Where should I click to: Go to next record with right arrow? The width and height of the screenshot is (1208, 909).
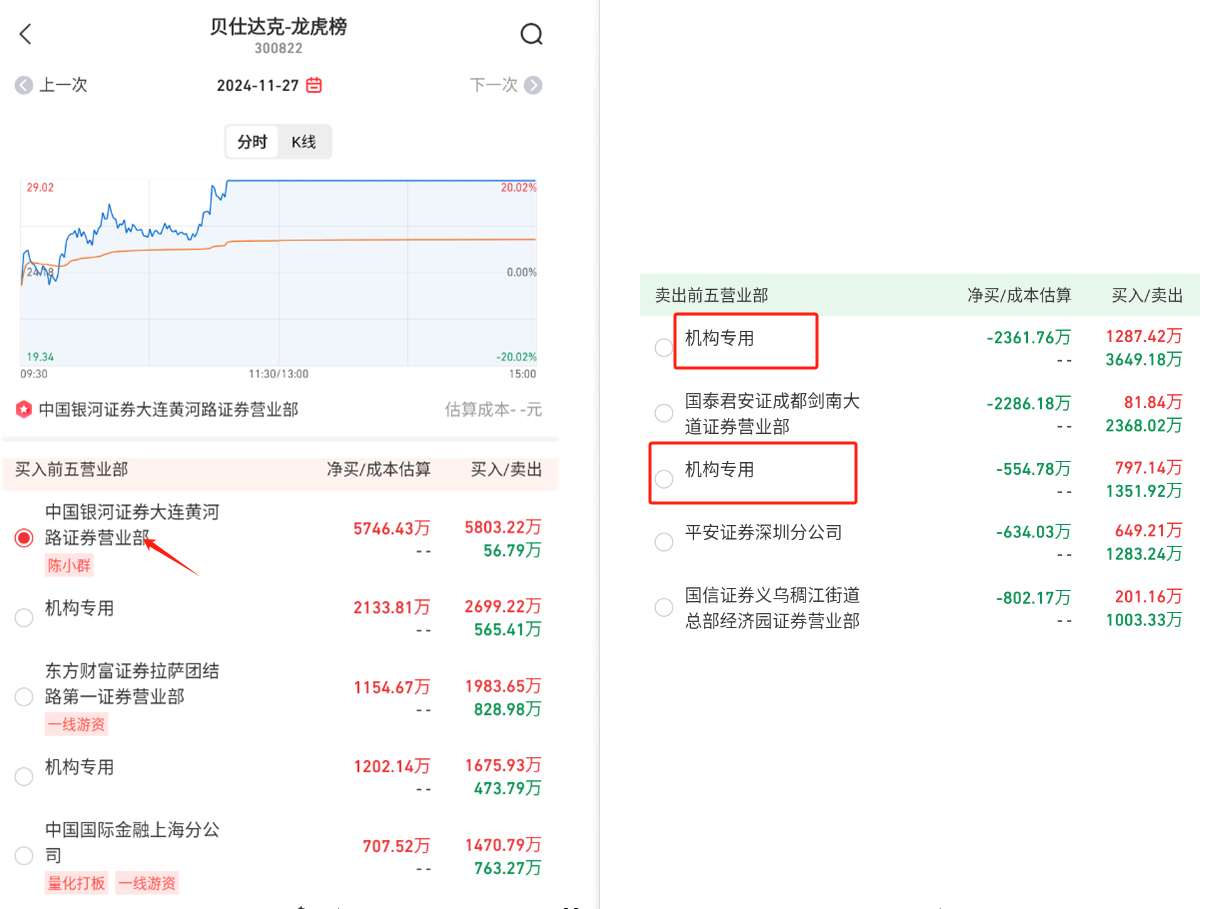click(x=533, y=85)
